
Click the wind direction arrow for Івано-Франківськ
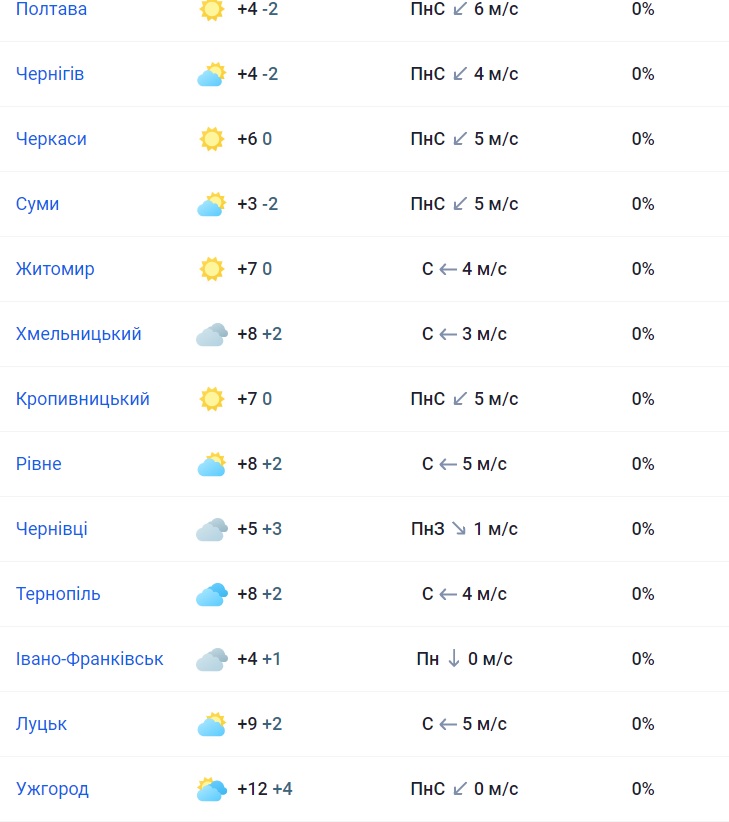[x=453, y=659]
